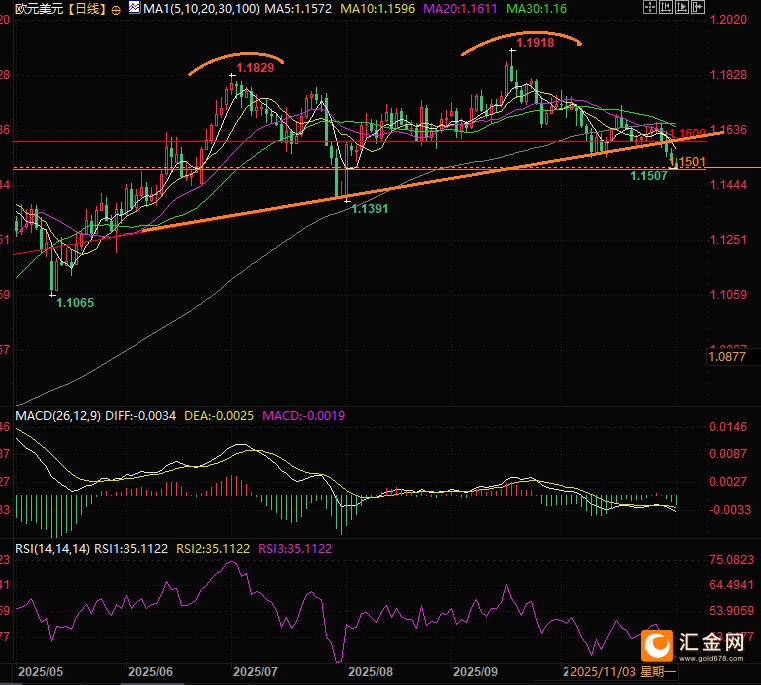This screenshot has height=685, width=761.
Task: Toggle the MA30 moving average label
Action: coord(536,9)
